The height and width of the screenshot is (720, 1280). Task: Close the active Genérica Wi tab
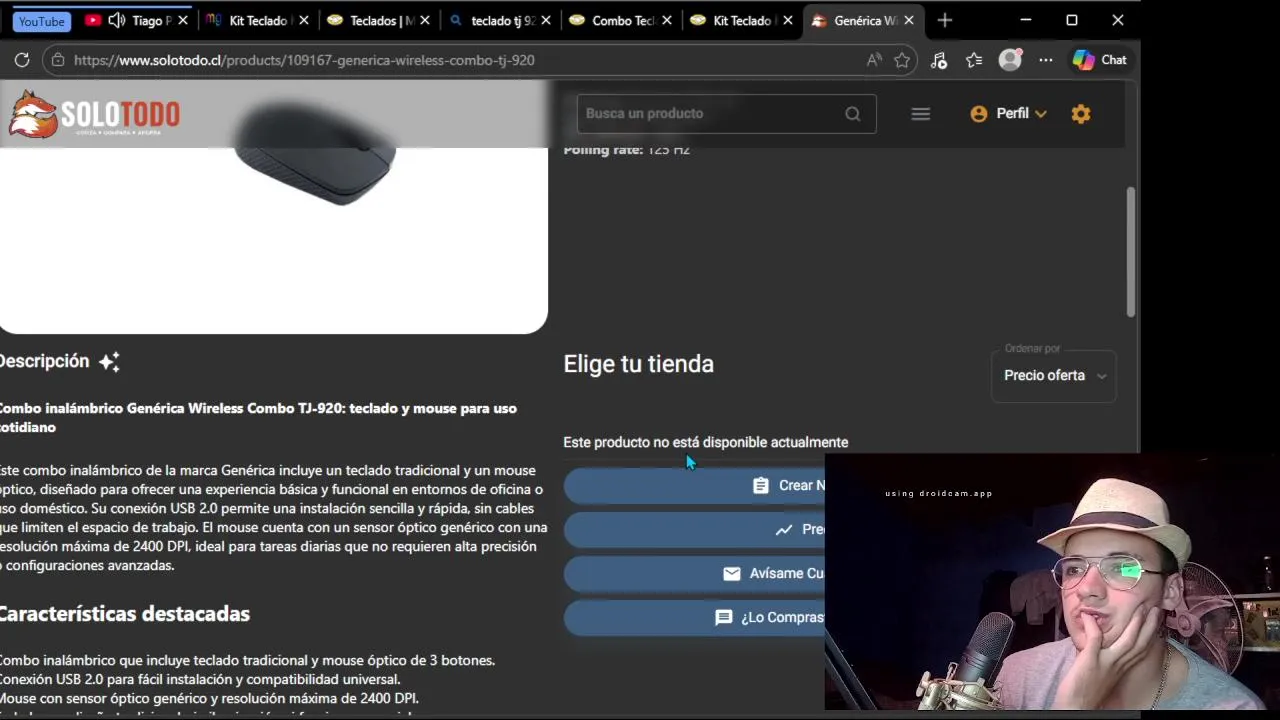(x=908, y=20)
